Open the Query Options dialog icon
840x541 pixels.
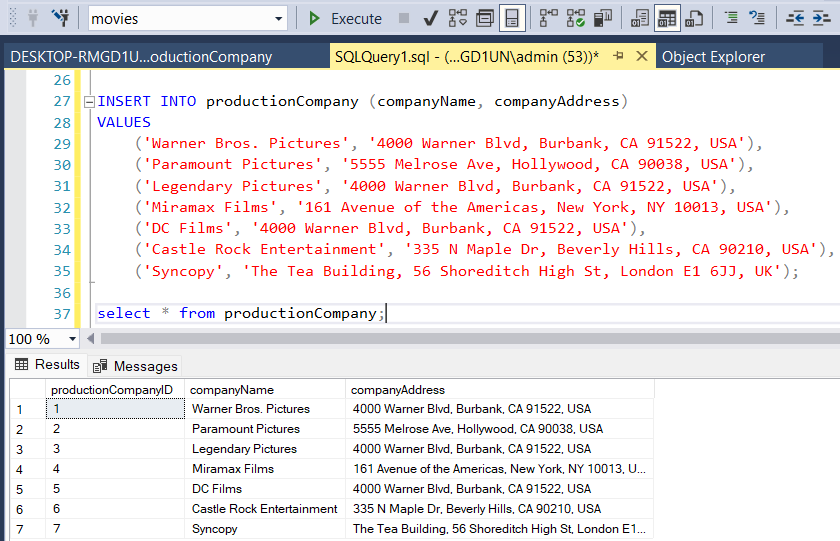click(485, 18)
